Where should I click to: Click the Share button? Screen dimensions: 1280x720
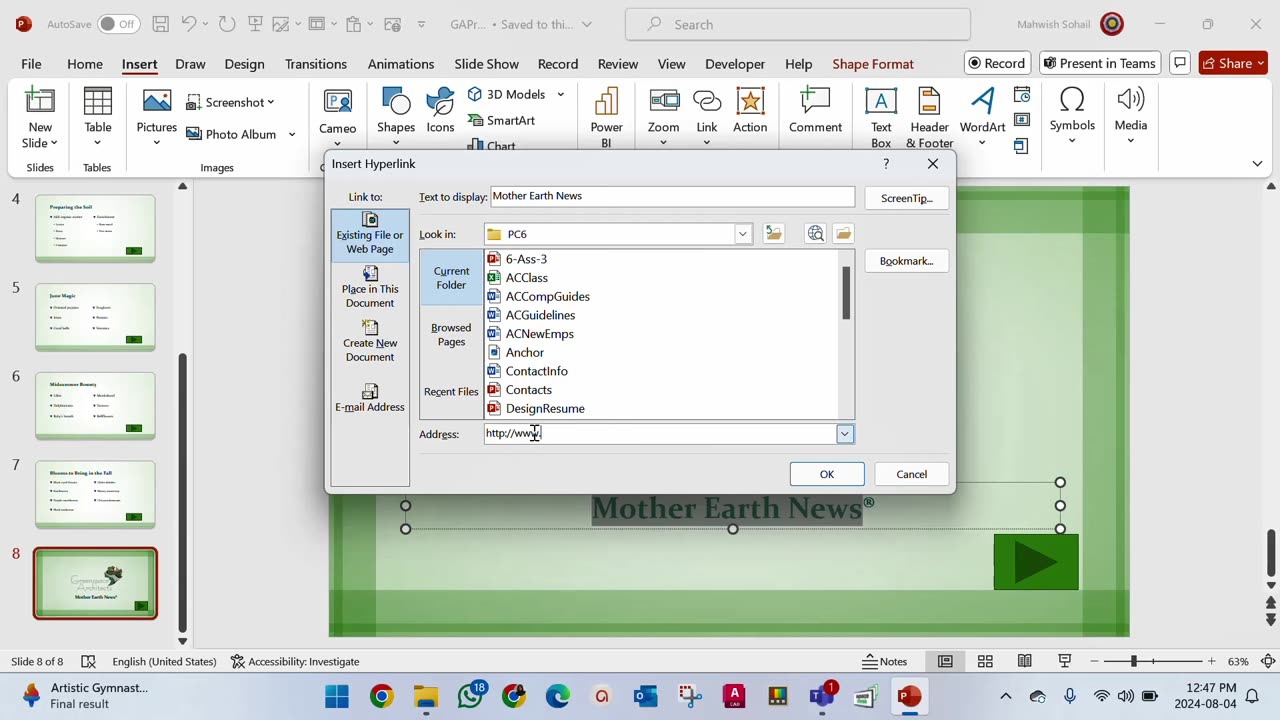pyautogui.click(x=1234, y=63)
